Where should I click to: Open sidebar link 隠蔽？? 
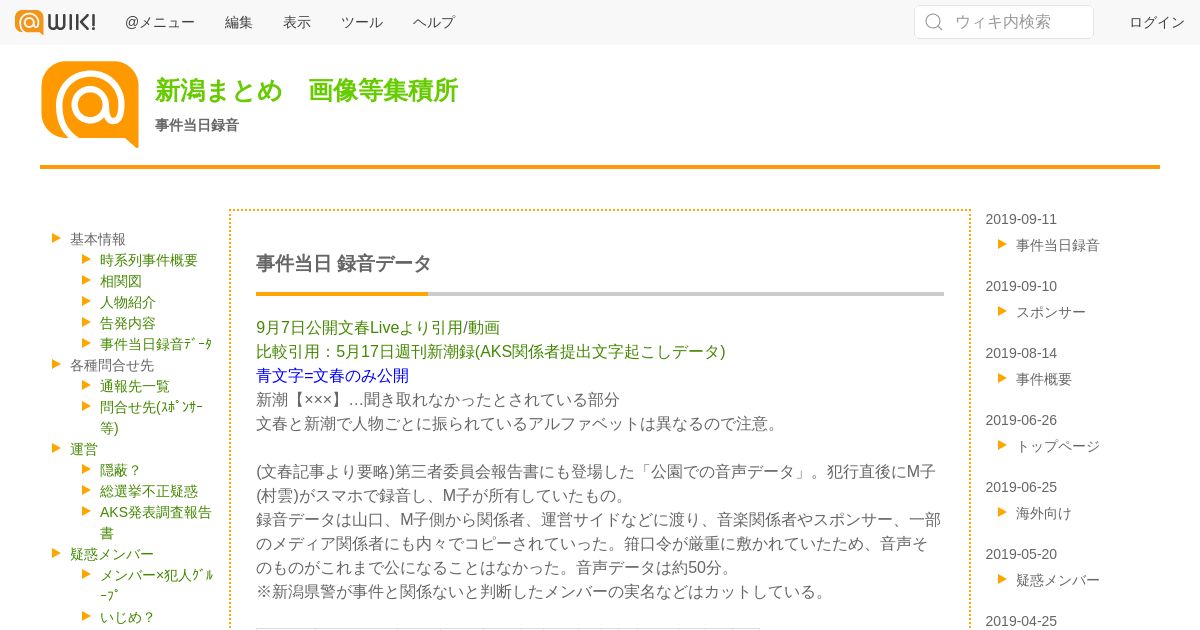coord(121,470)
